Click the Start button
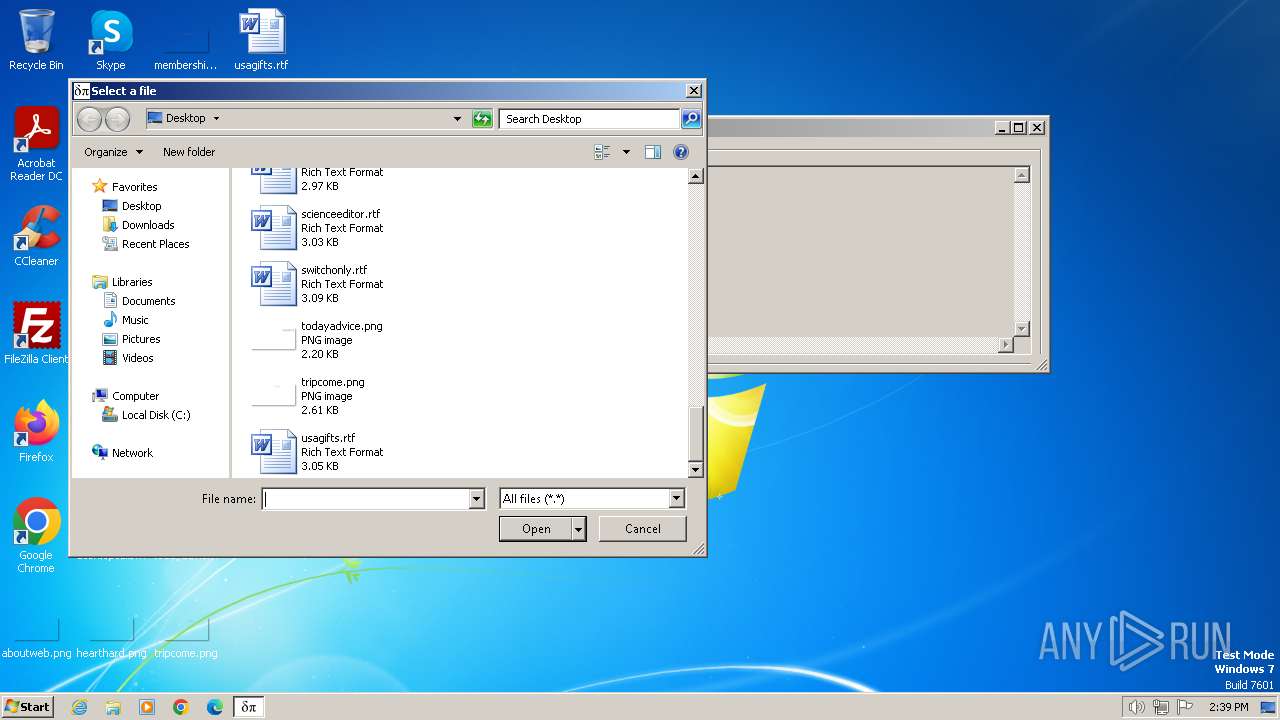 pyautogui.click(x=28, y=707)
